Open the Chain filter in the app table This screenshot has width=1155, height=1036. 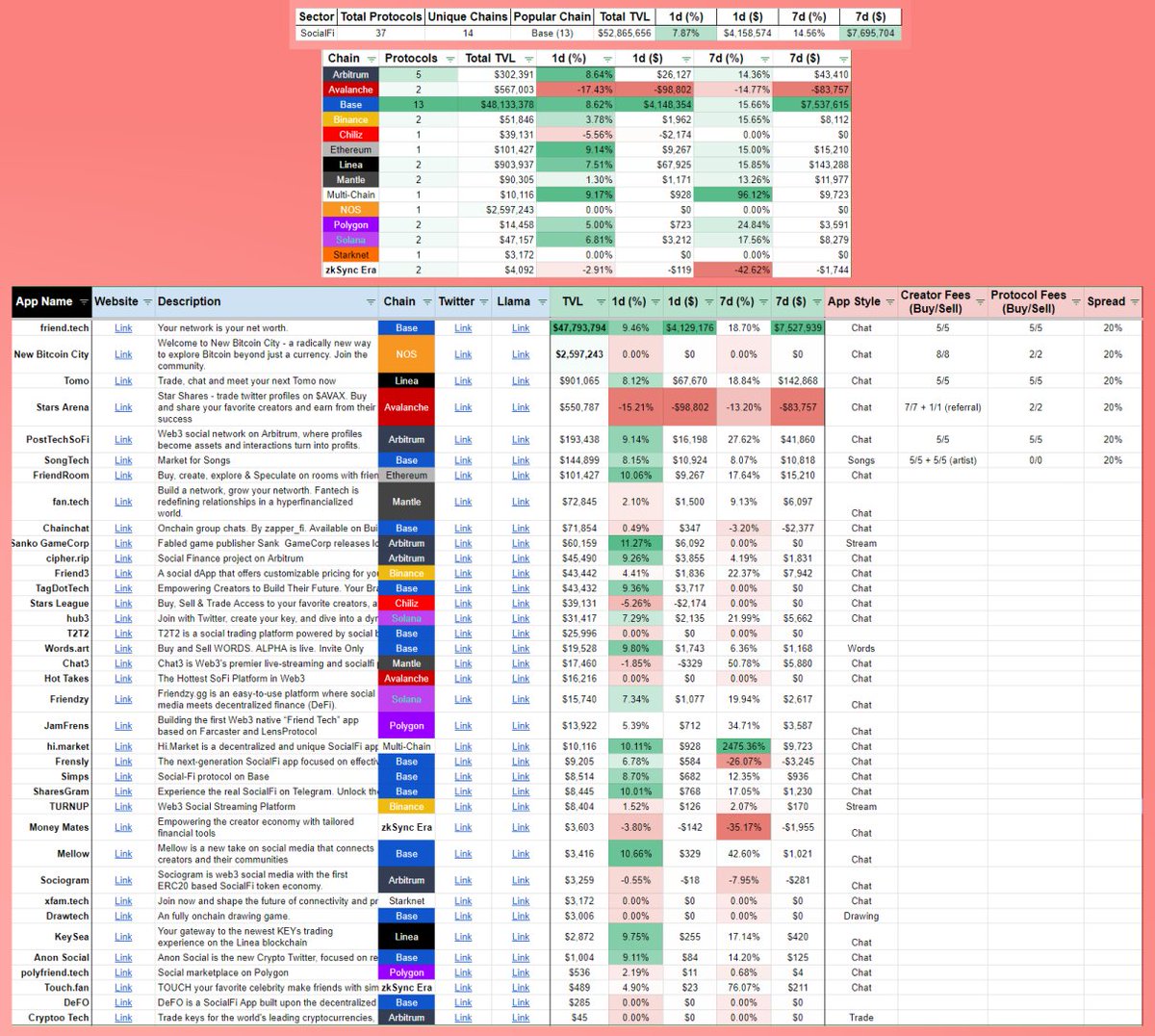click(426, 301)
